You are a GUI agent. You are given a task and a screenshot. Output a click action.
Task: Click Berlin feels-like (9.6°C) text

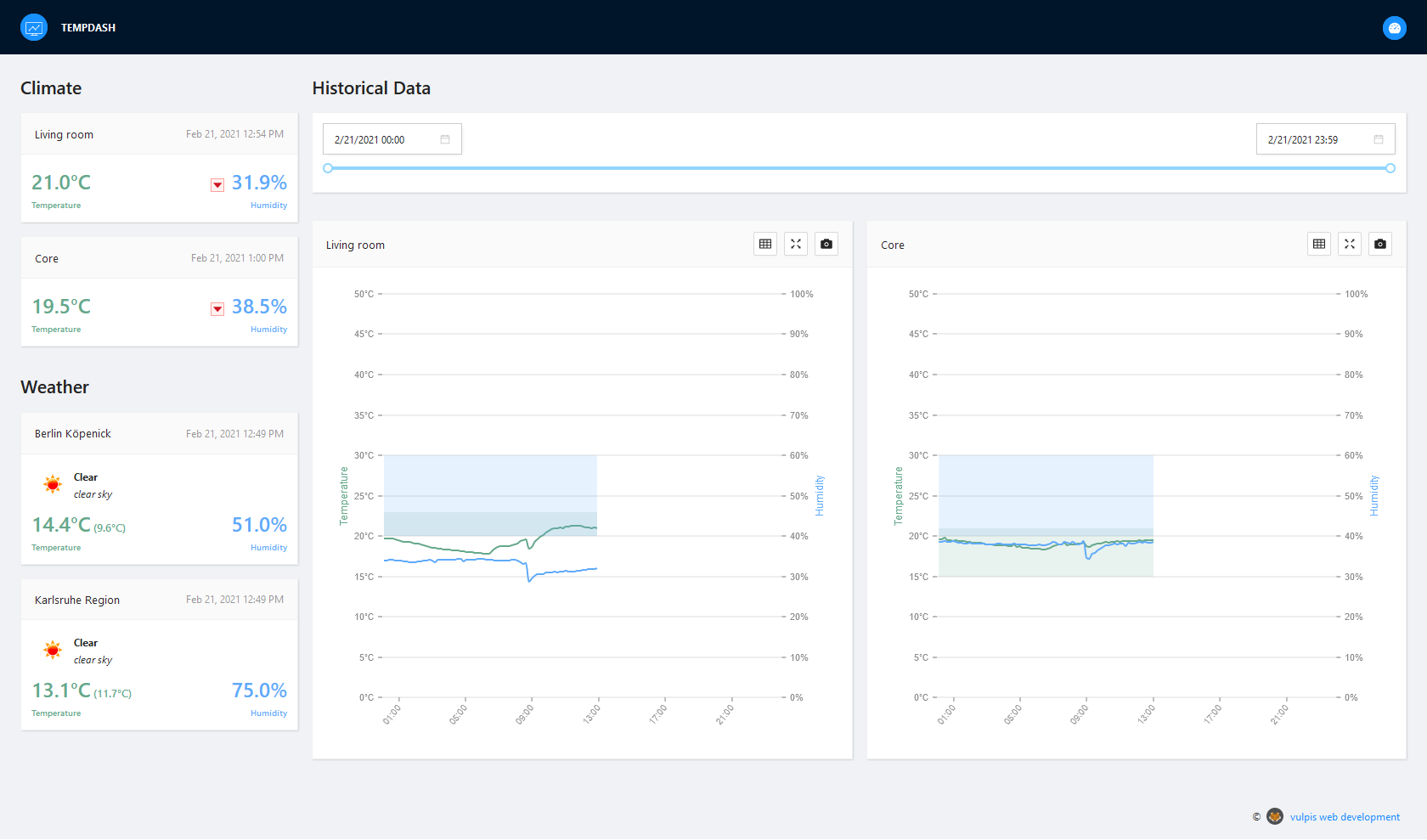click(x=110, y=528)
